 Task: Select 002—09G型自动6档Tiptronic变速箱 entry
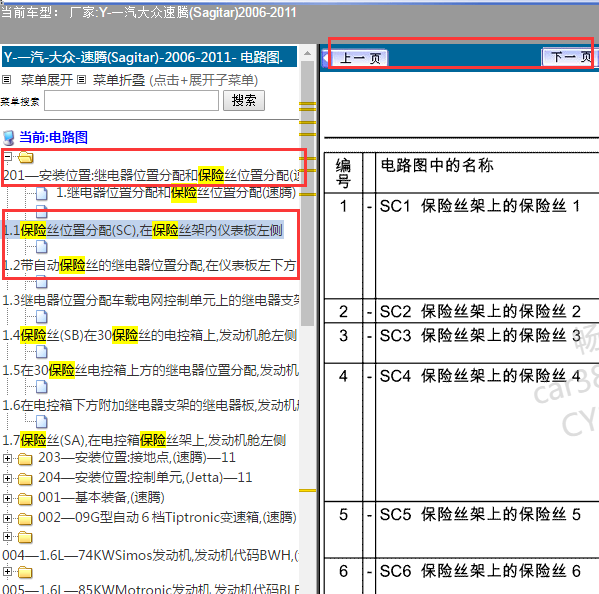coord(167,518)
